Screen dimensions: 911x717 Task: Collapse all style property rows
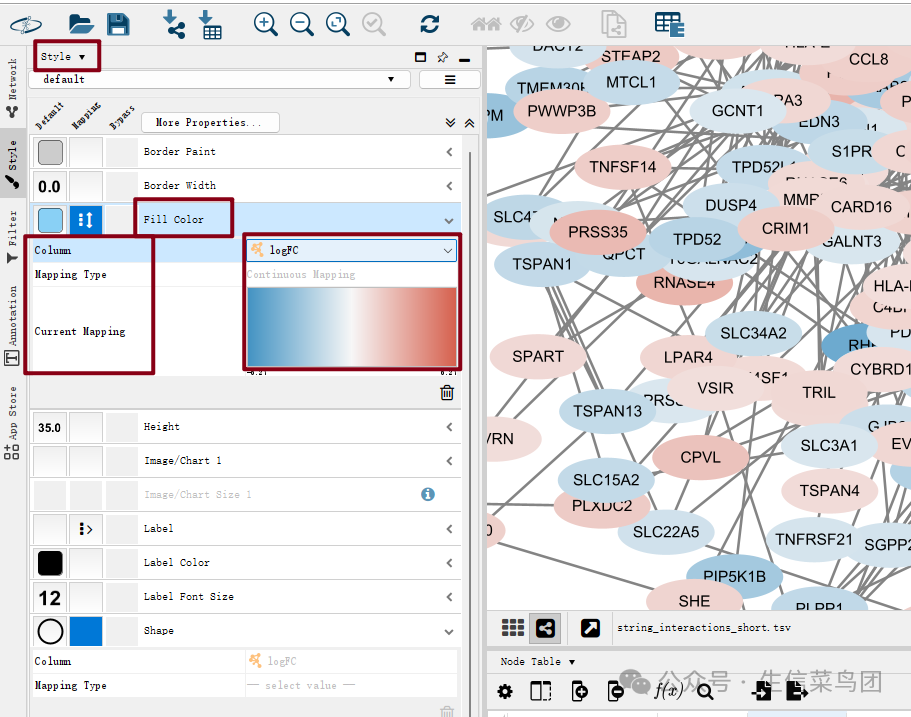[x=469, y=123]
